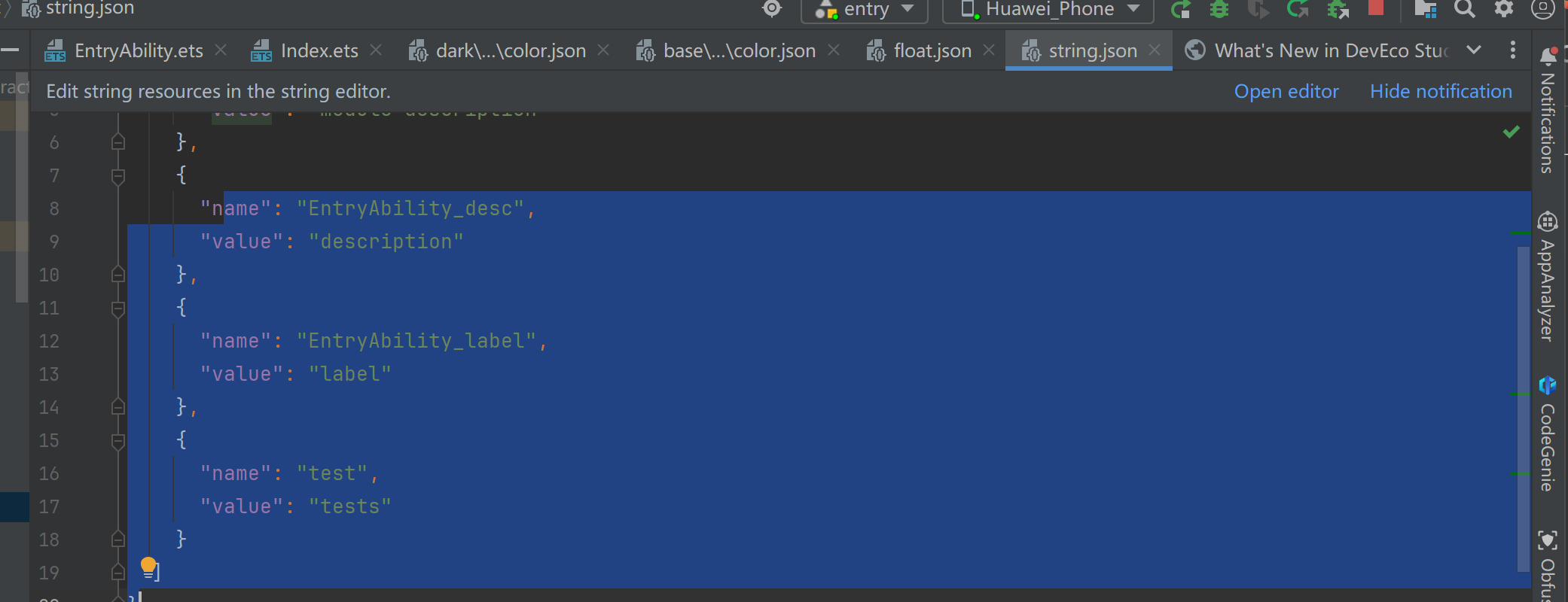Click the Obfuscation panel icon
1568x602 pixels.
tap(1548, 540)
